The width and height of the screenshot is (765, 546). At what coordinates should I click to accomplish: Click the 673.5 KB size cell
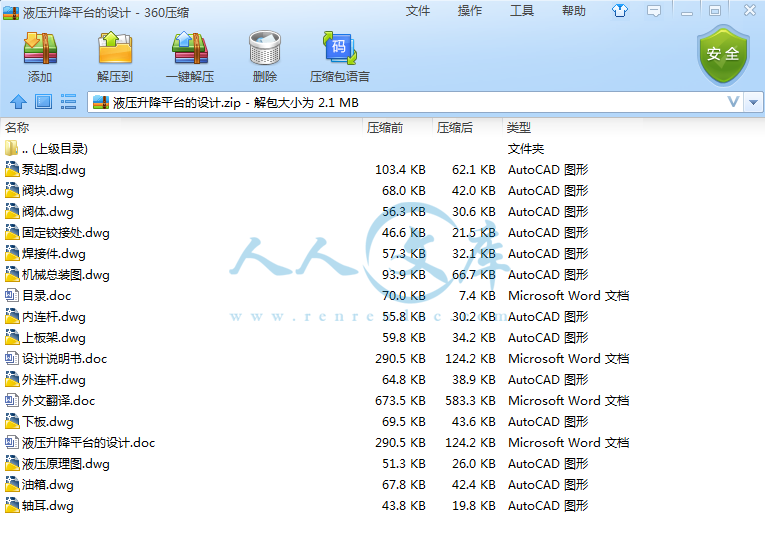pyautogui.click(x=400, y=401)
